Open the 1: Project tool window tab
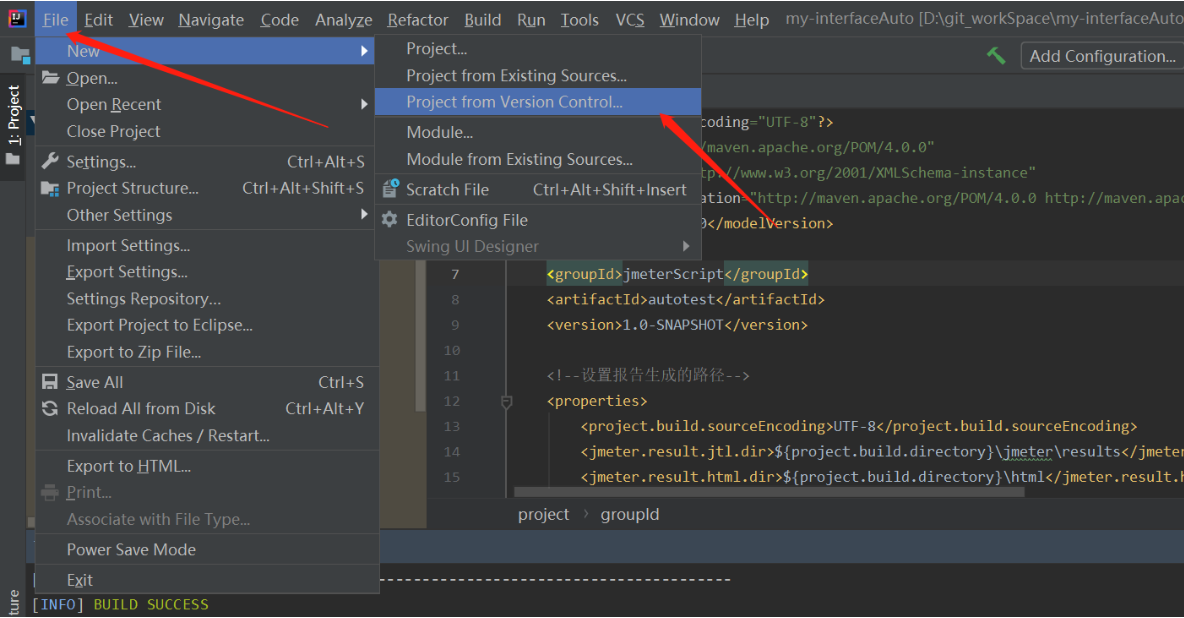Viewport: 1184px width, 618px height. click(x=14, y=125)
